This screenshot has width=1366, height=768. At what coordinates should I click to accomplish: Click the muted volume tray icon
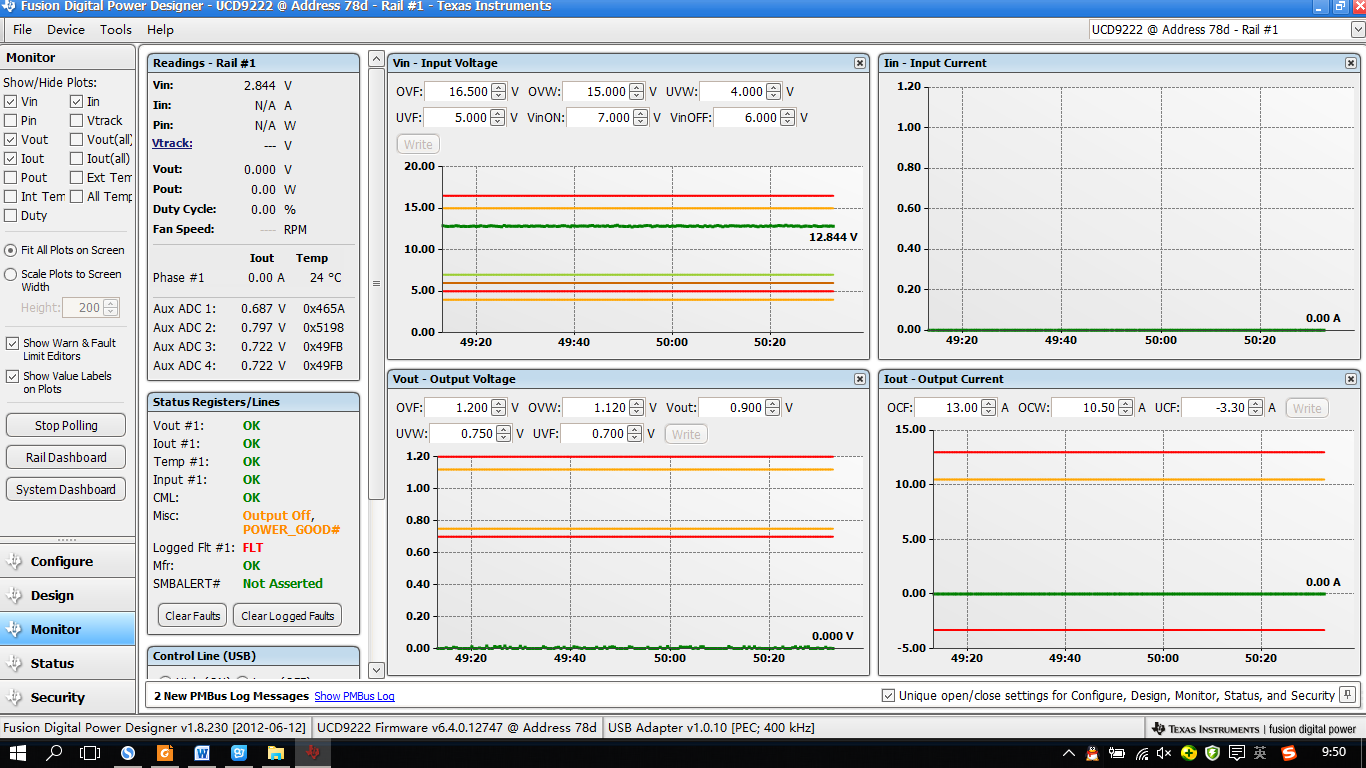(x=1165, y=752)
